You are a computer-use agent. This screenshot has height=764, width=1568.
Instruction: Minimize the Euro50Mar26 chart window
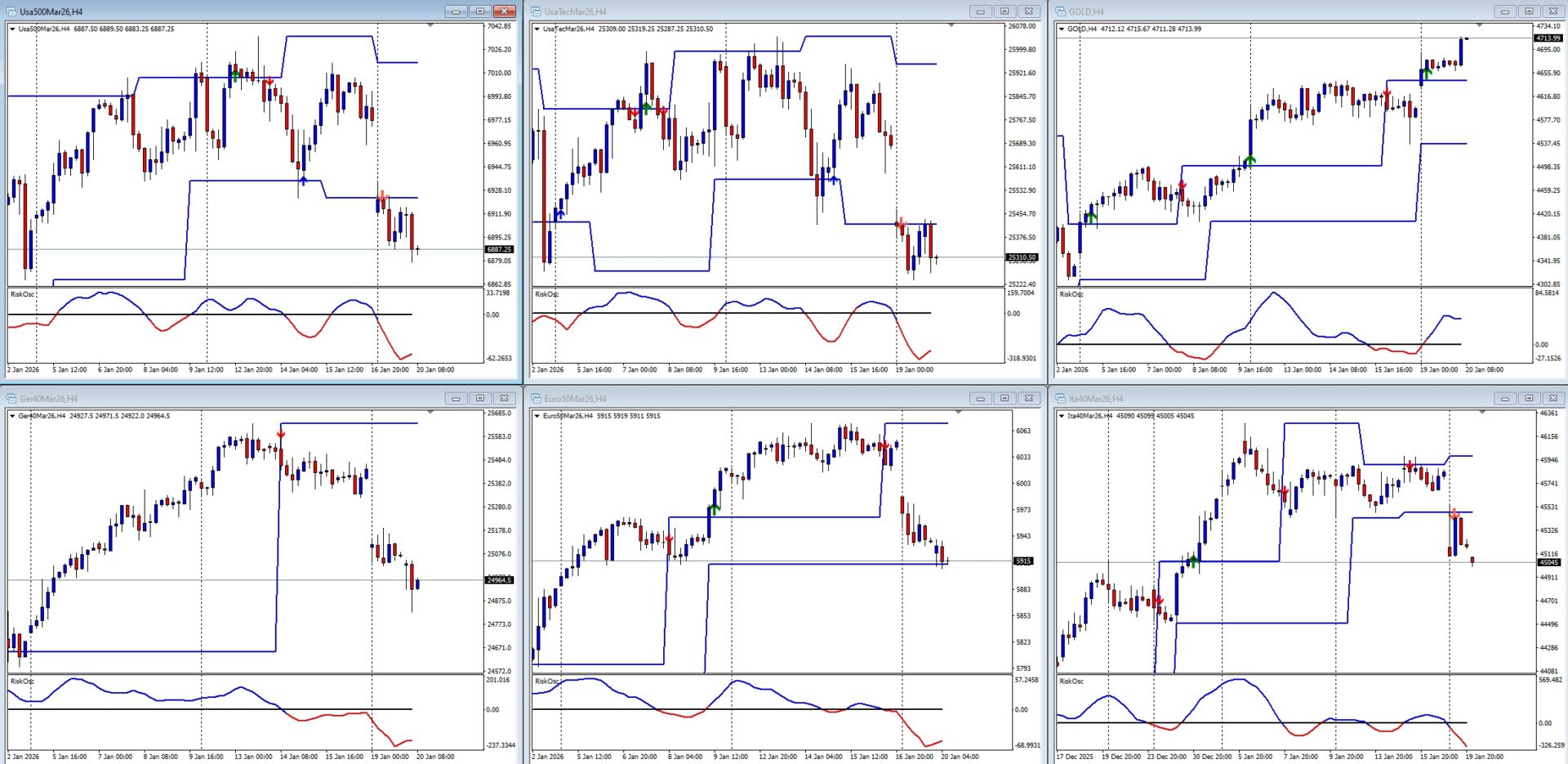pyautogui.click(x=980, y=399)
